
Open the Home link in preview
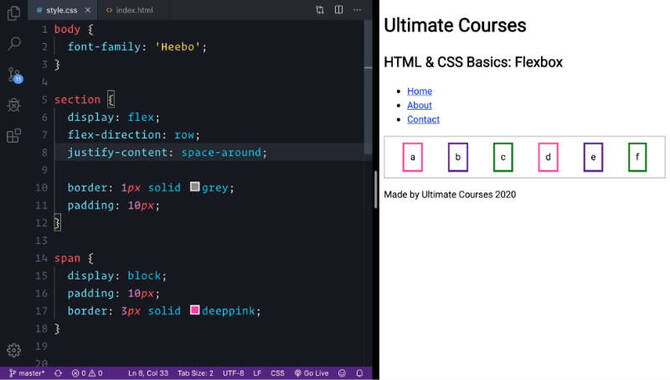point(420,91)
